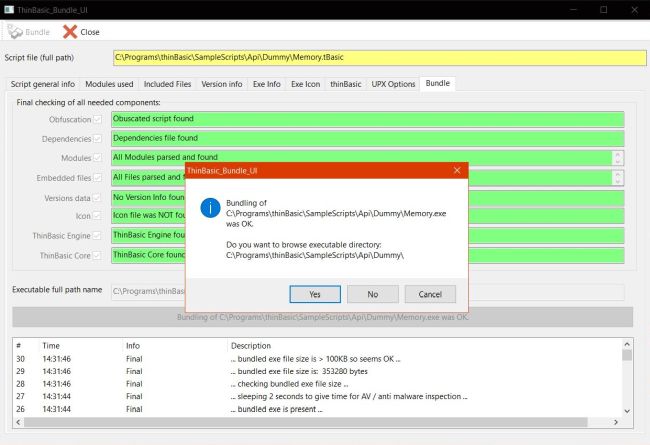The width and height of the screenshot is (650, 445).
Task: Click the No button in dialog
Action: click(373, 294)
